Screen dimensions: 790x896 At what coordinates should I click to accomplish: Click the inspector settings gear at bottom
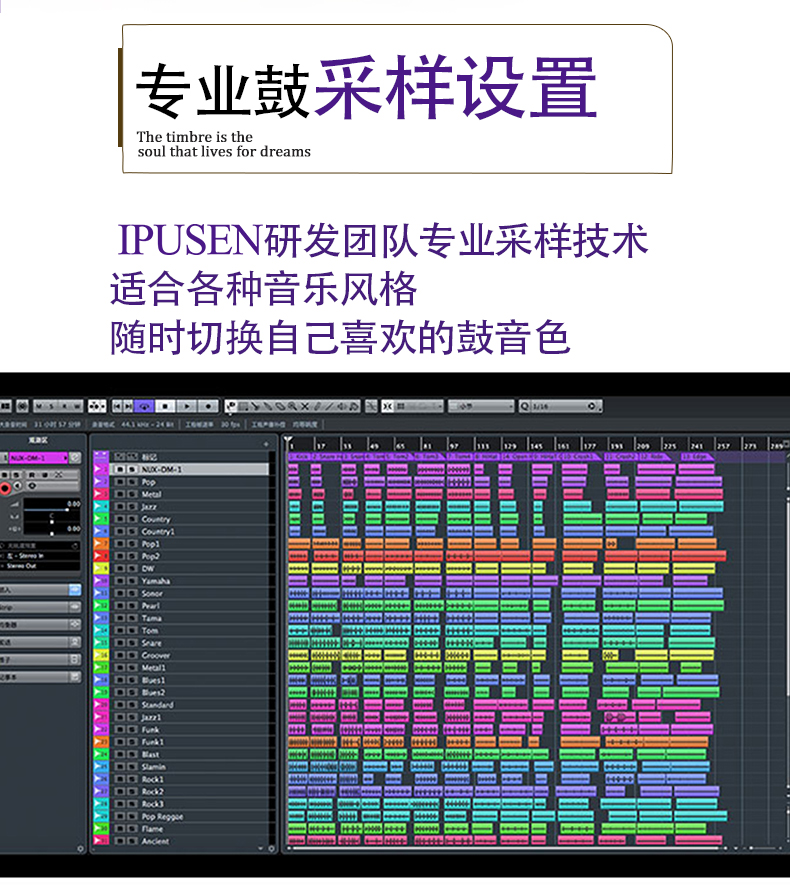coord(81,849)
